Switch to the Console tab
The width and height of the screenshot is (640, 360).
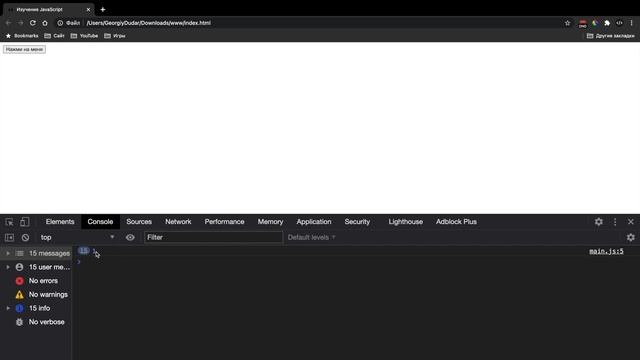tap(100, 222)
